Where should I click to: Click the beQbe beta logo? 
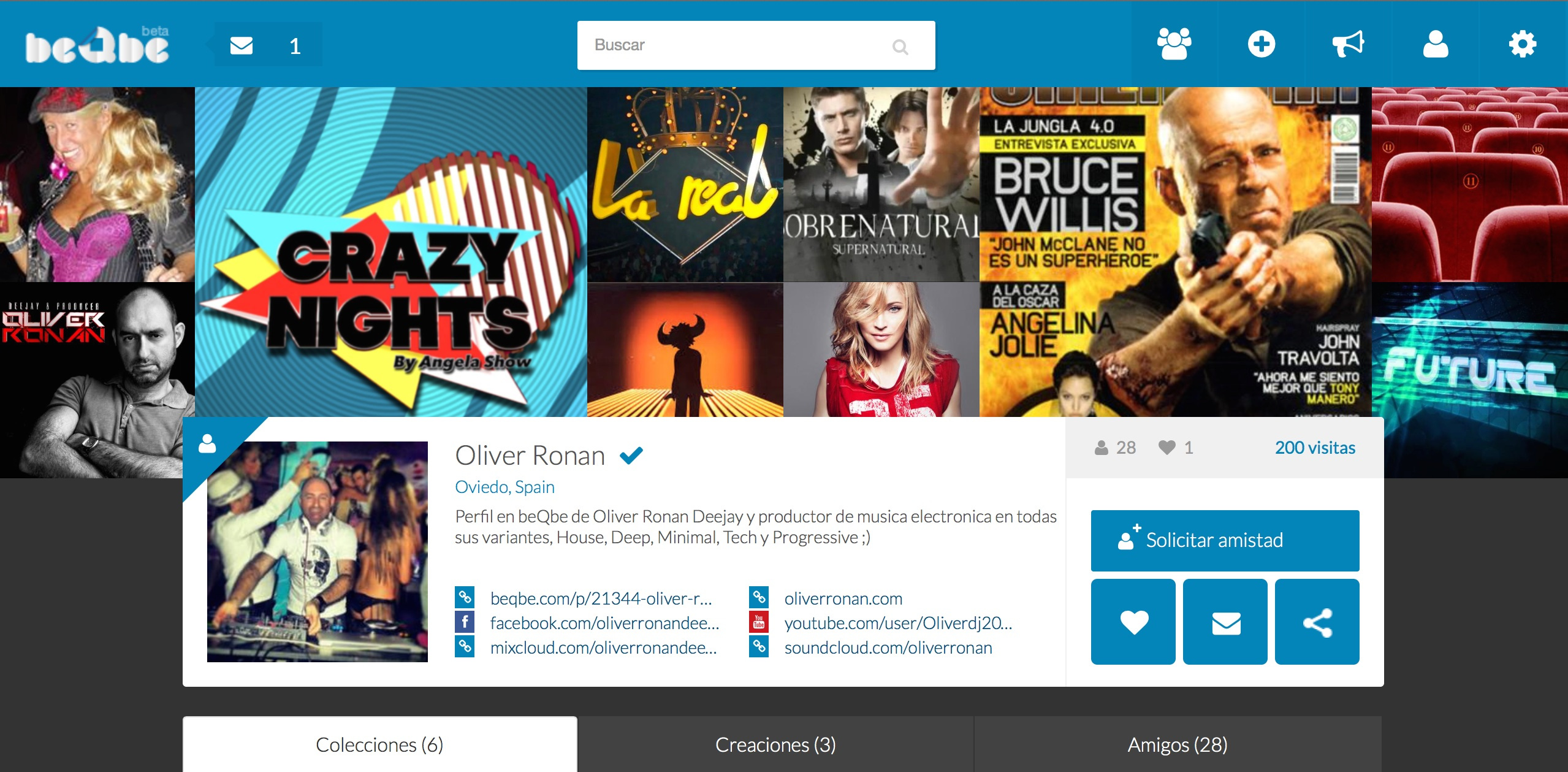click(97, 44)
